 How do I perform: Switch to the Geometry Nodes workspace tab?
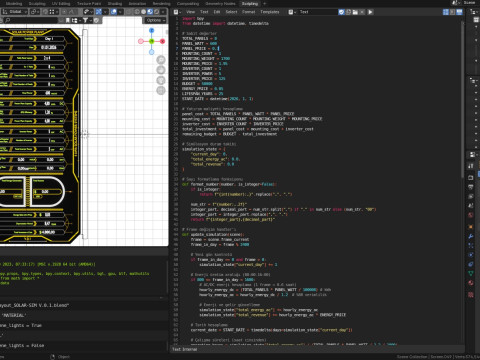click(x=220, y=3)
